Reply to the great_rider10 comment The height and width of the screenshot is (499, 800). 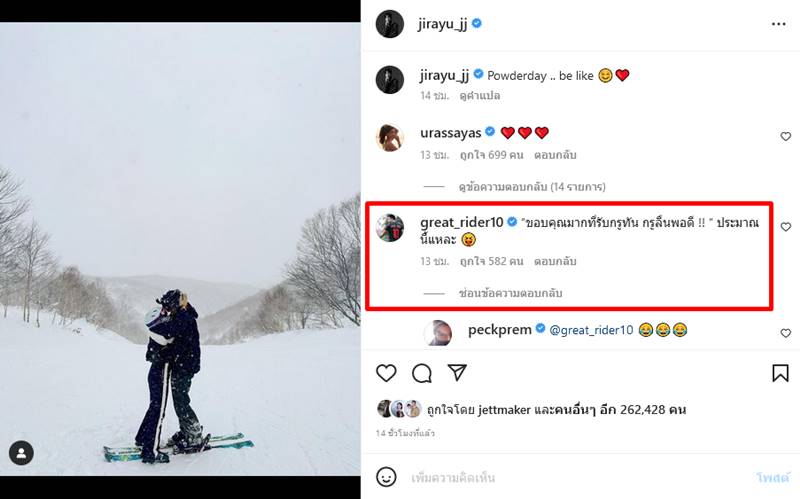(x=555, y=261)
